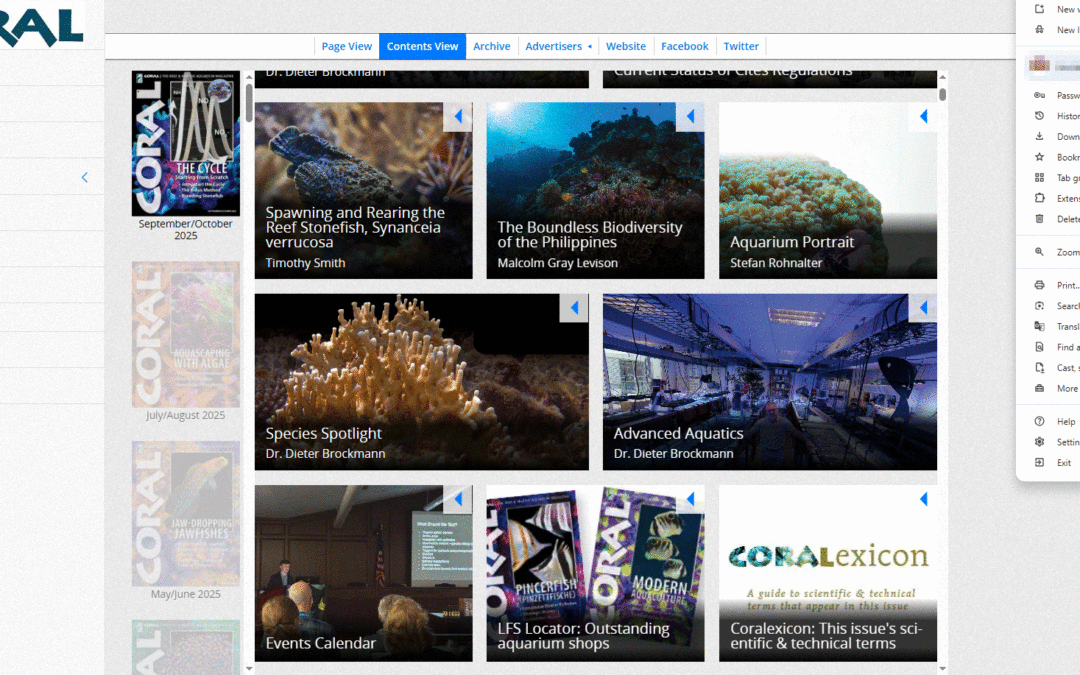The width and height of the screenshot is (1080, 675).
Task: Click the share arrow on Stonefish article tile
Action: click(x=458, y=117)
